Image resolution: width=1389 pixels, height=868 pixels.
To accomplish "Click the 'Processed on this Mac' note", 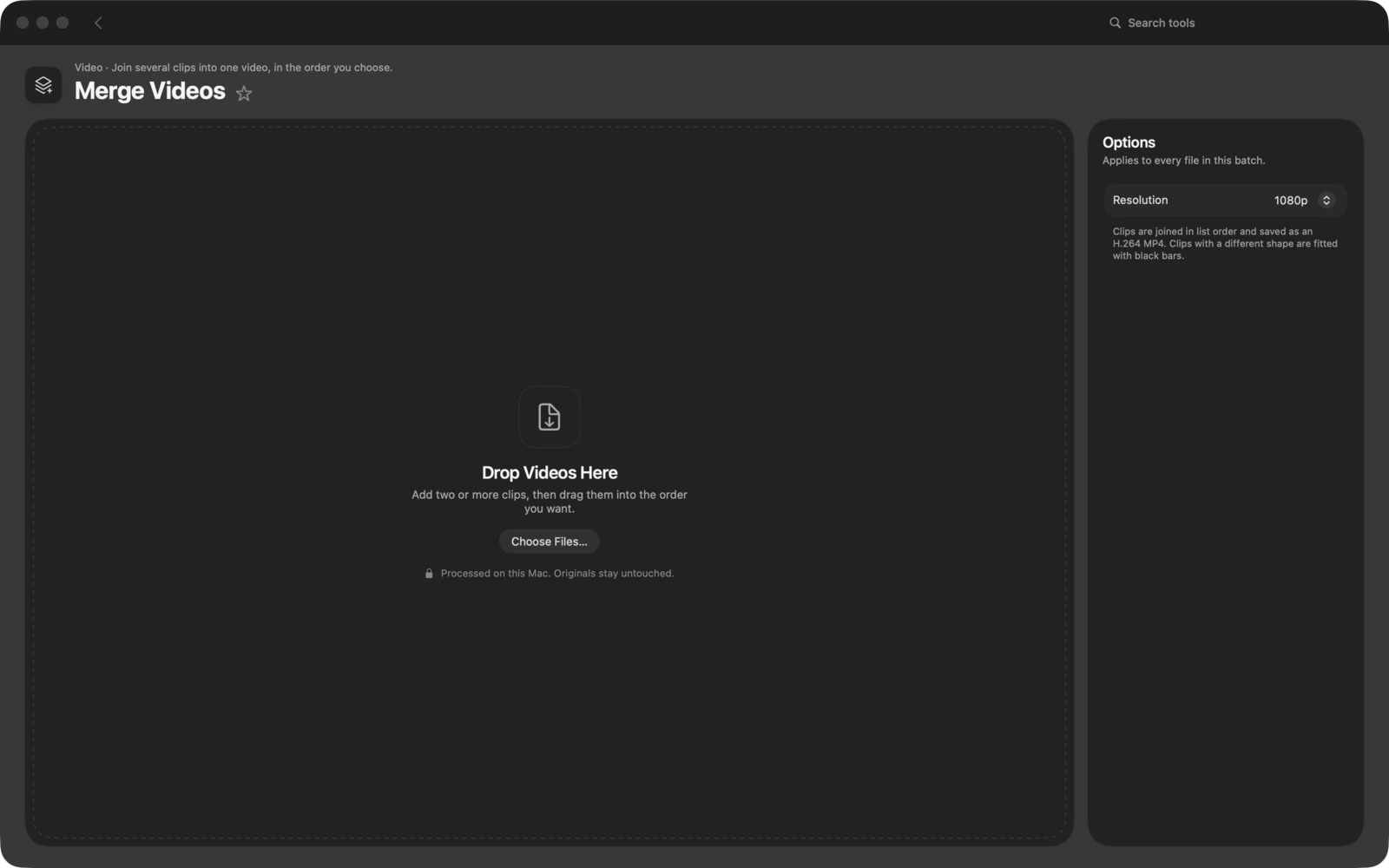I will pos(557,574).
